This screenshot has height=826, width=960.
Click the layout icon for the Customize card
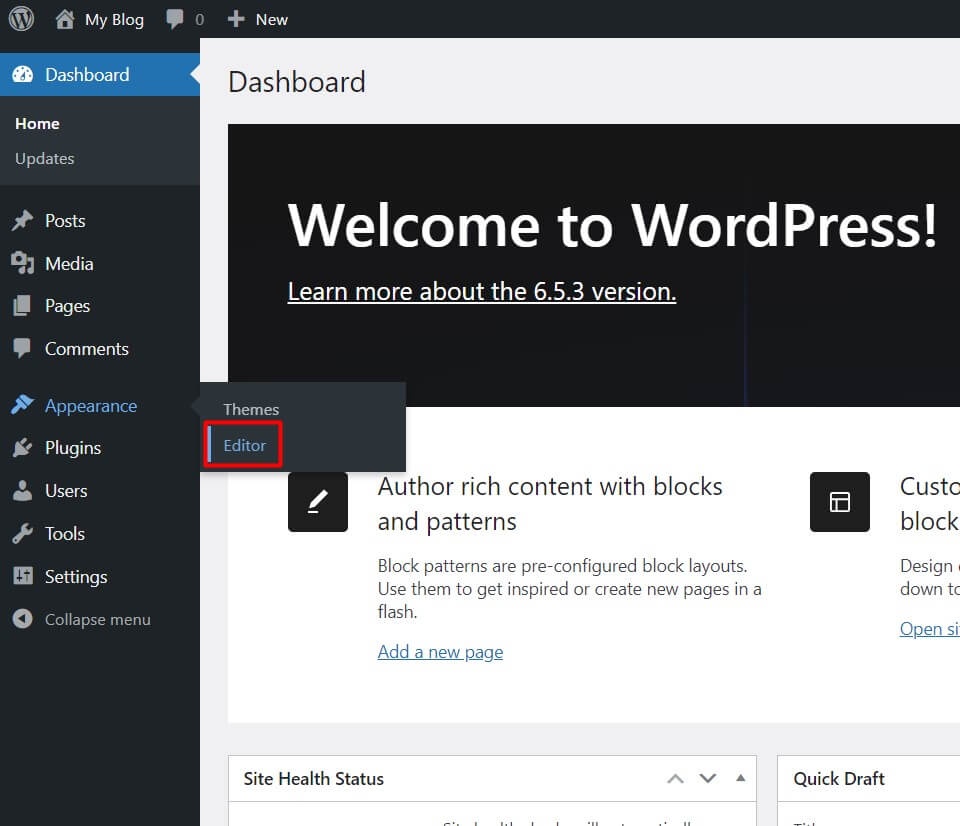coord(839,502)
